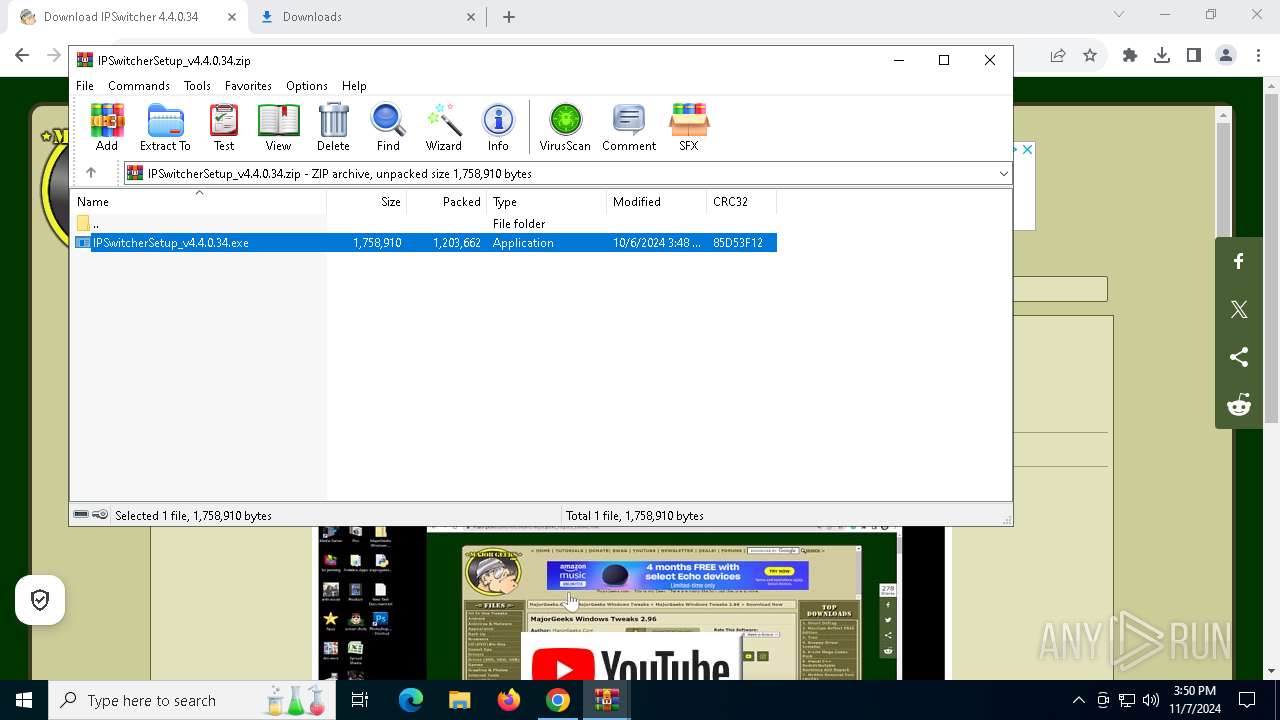
Task: Close the Downloads browser tab
Action: [x=472, y=17]
